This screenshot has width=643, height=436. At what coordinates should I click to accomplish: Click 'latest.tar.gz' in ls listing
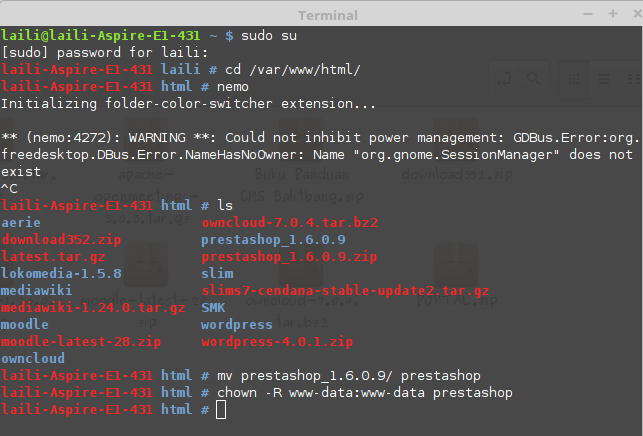point(53,257)
